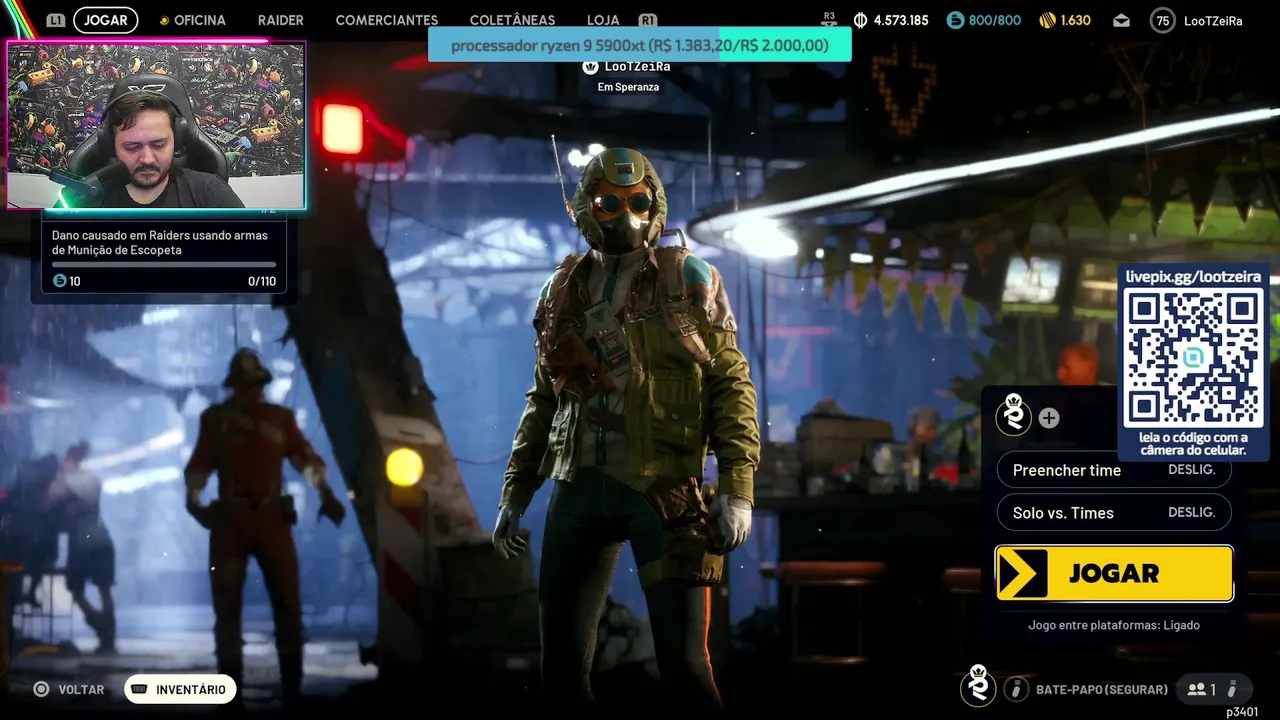
Task: Click the donation goal bar for ryzen 9 5900xt
Action: (x=640, y=45)
